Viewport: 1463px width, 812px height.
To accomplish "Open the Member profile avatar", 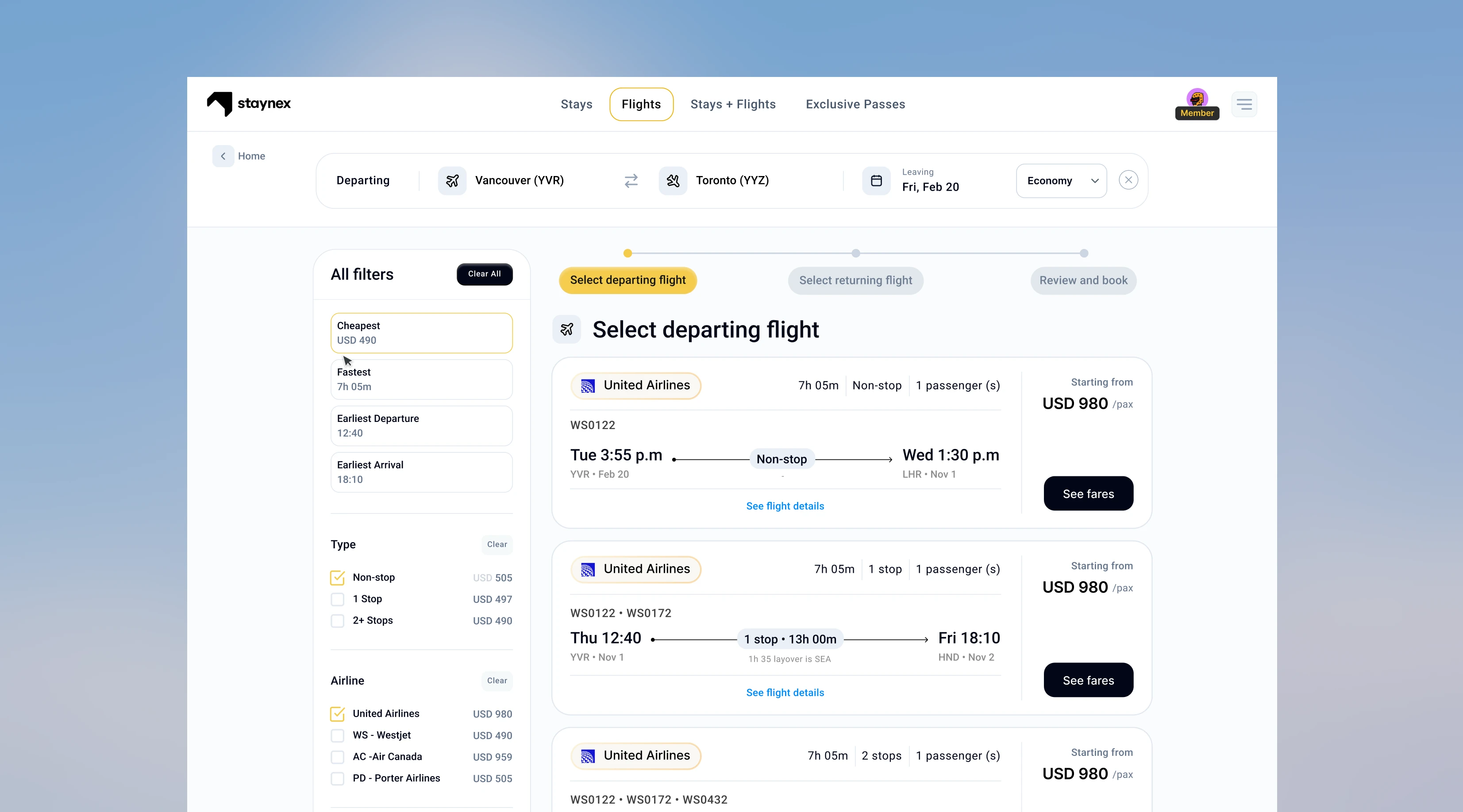I will click(1197, 98).
